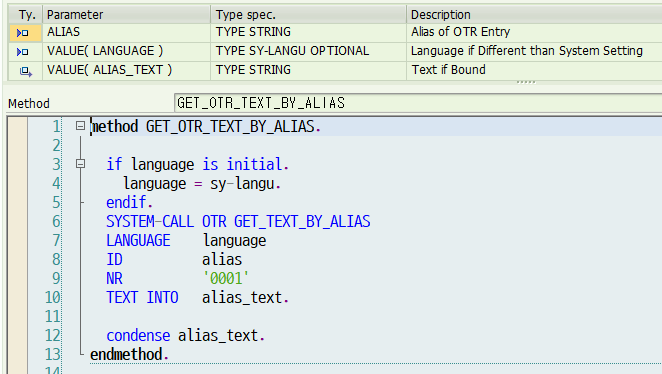The height and width of the screenshot is (374, 662).
Task: Click the importing icon for VALUE( LANGUAGE )
Action: click(x=23, y=51)
